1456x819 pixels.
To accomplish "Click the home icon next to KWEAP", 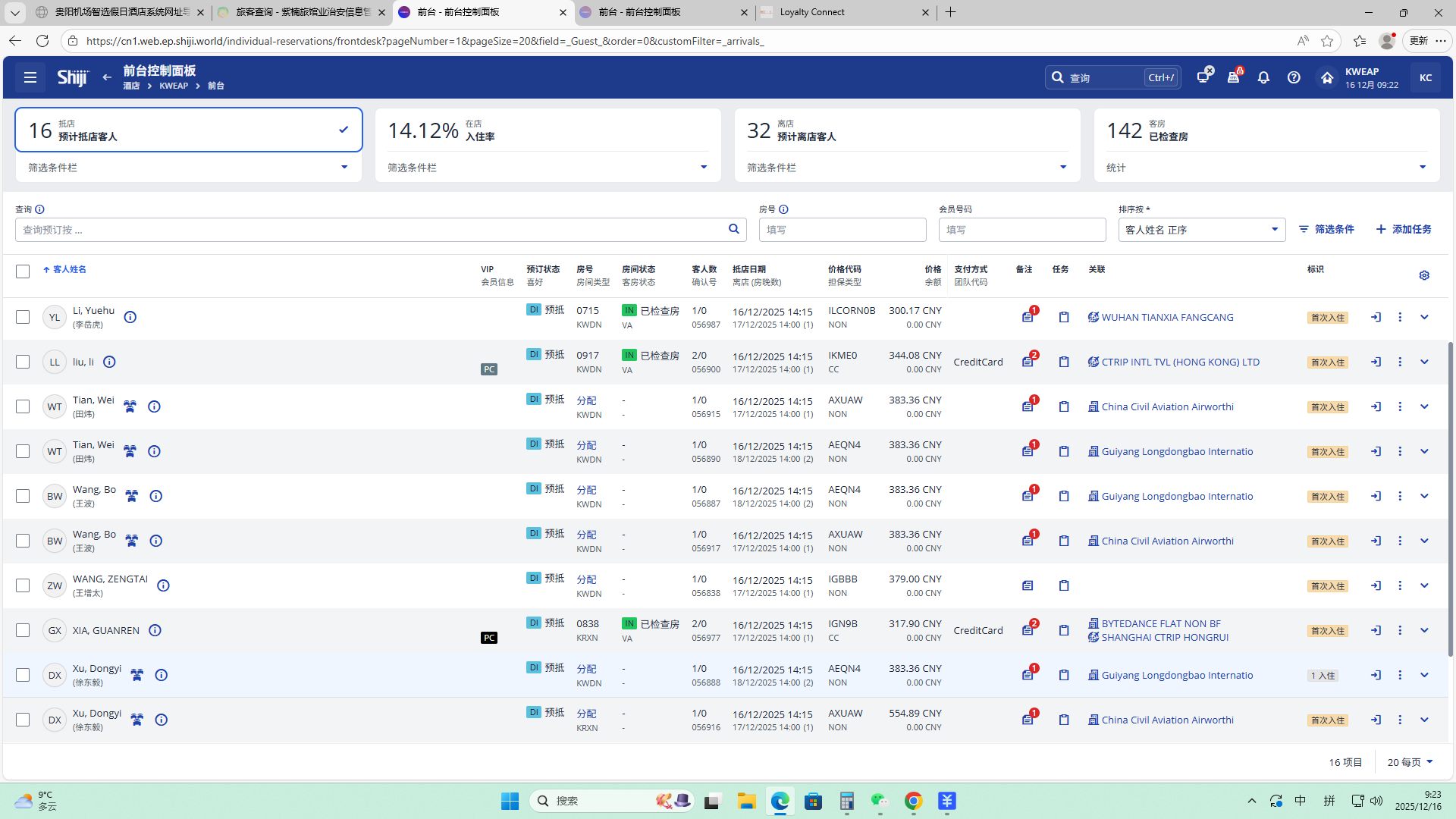I will click(1326, 77).
